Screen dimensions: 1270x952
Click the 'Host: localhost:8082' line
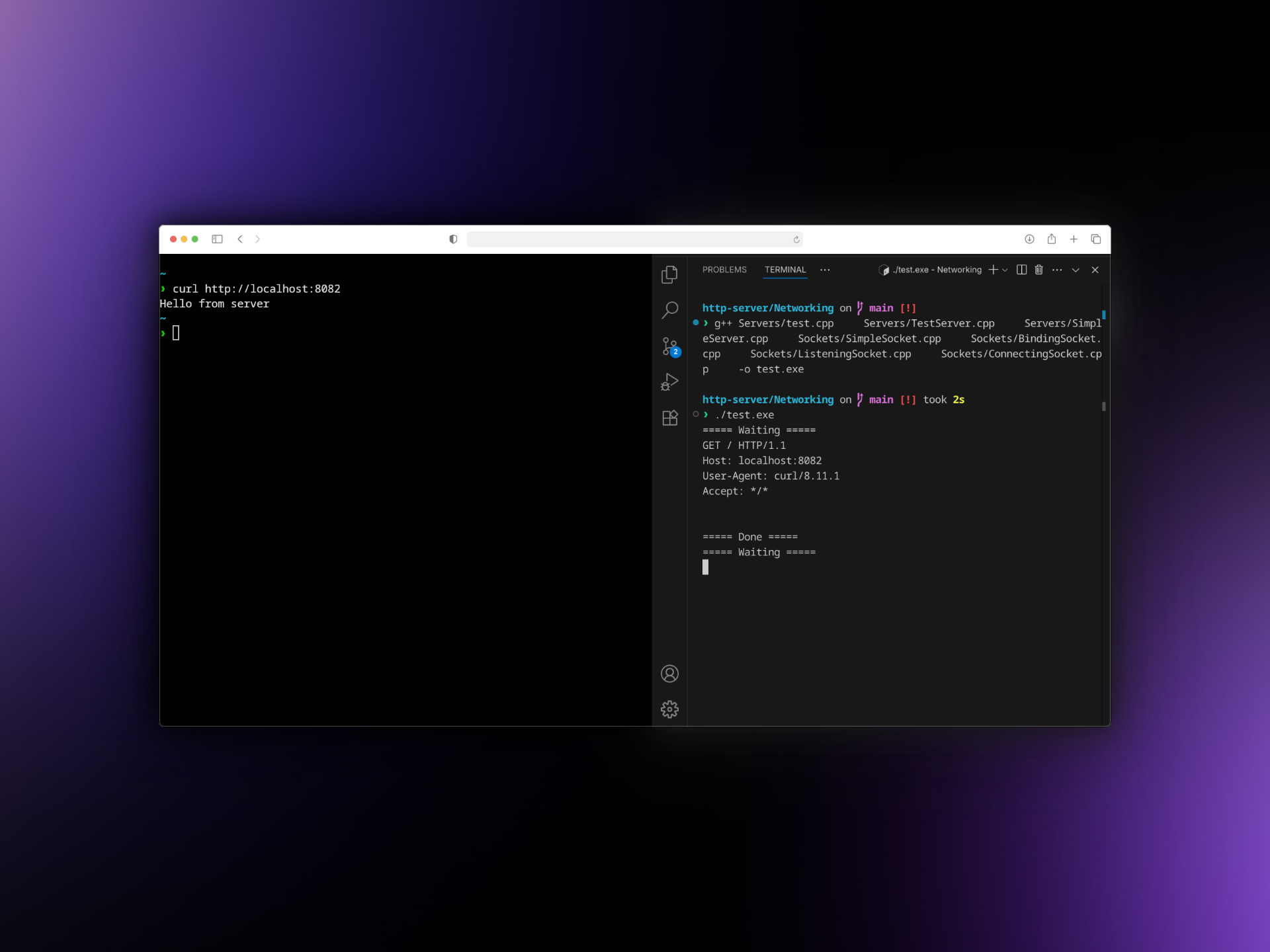(762, 461)
